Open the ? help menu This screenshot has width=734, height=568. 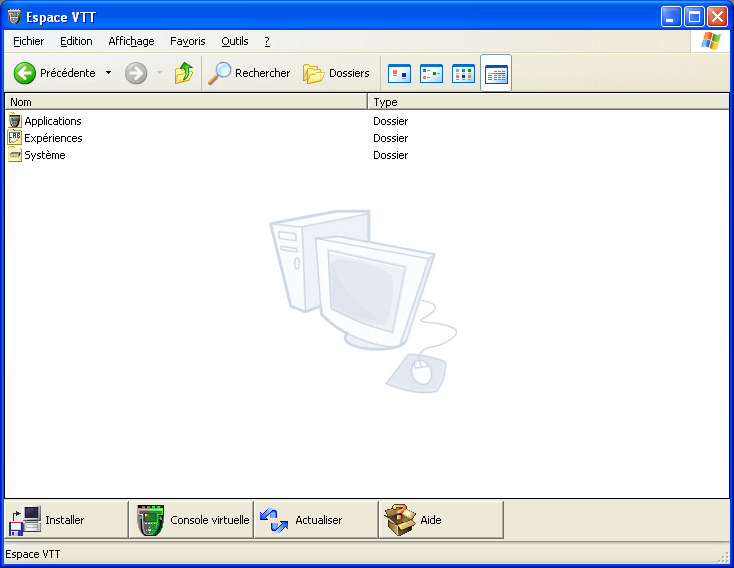267,41
